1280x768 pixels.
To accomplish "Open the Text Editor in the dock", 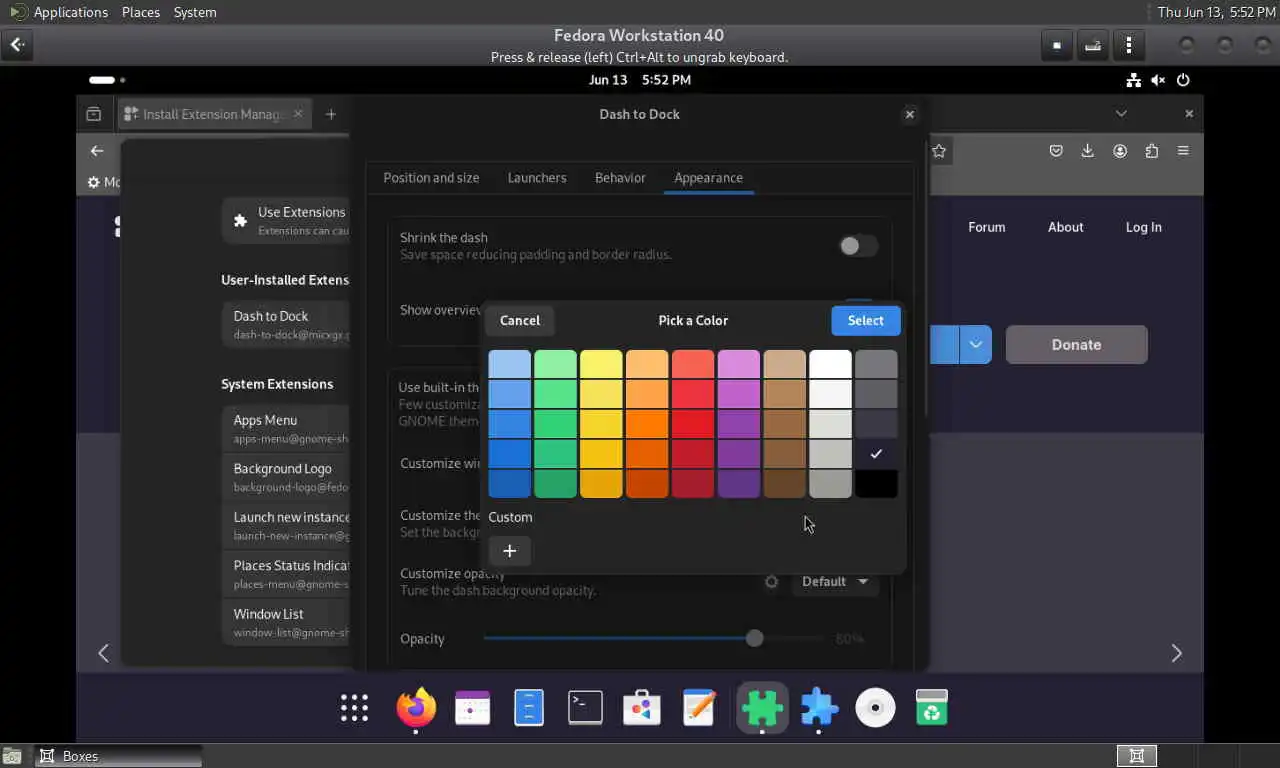I will (699, 708).
